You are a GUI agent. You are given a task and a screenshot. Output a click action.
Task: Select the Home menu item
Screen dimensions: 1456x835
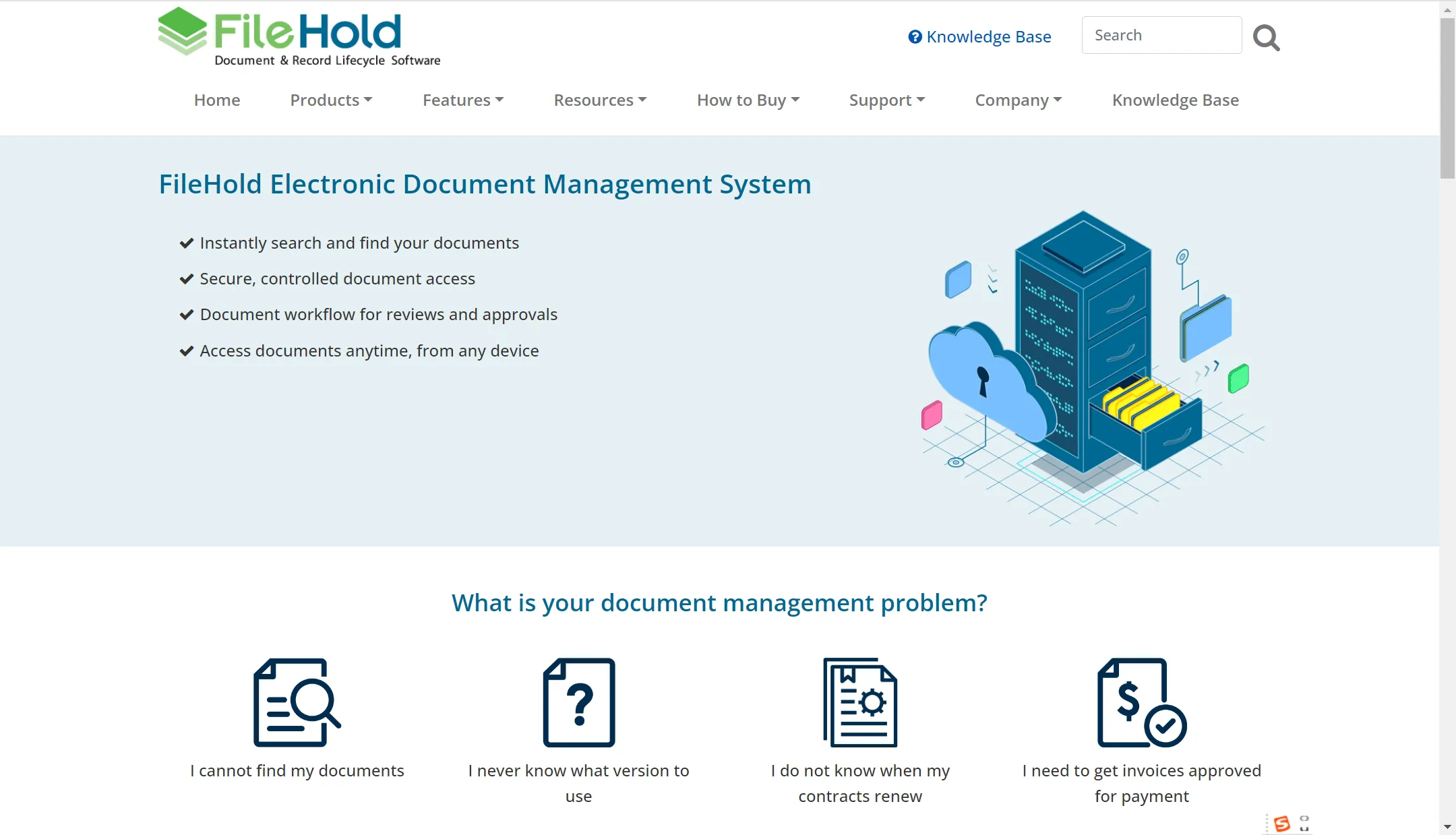point(216,99)
